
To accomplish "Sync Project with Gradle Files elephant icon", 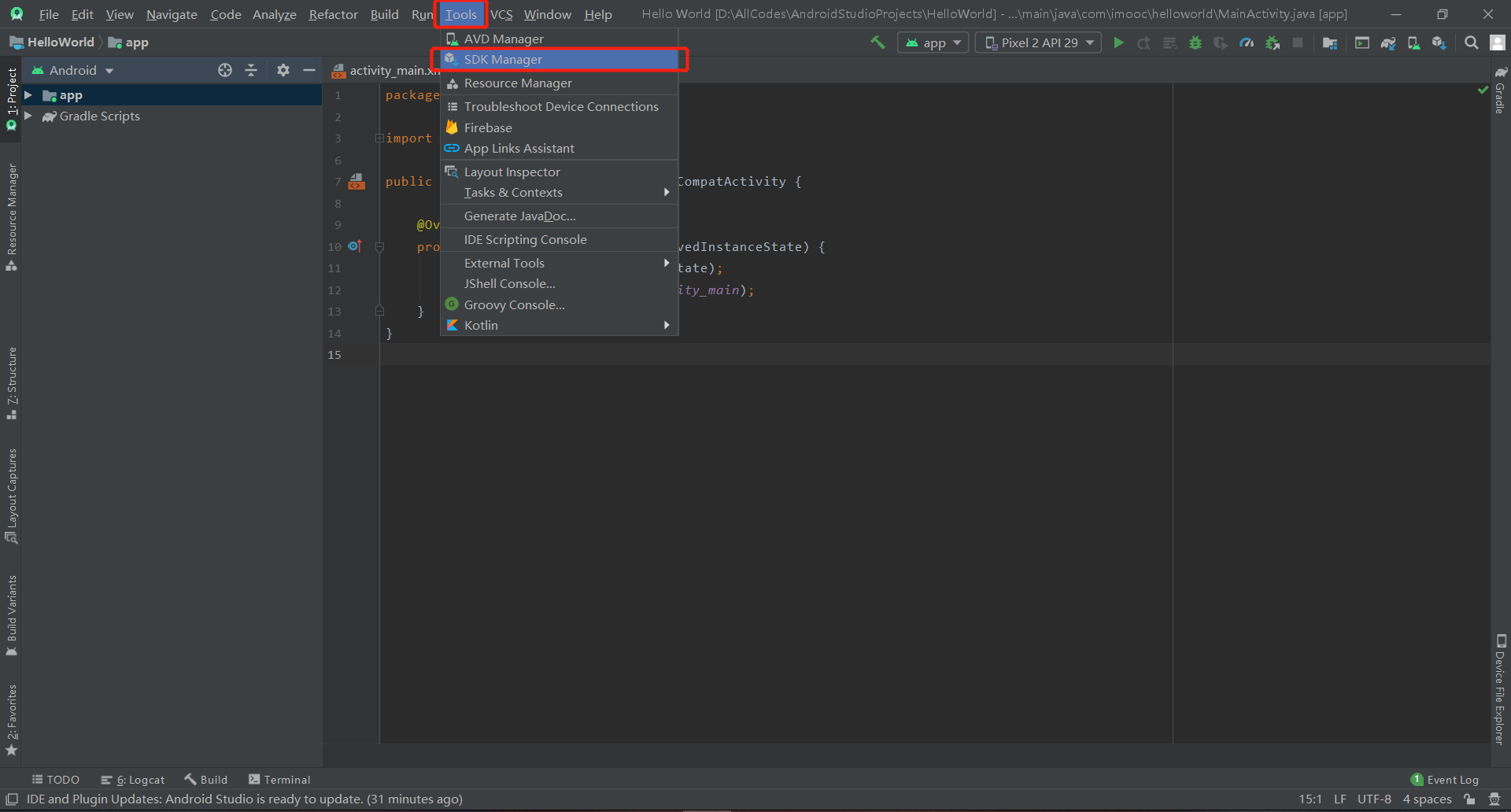I will point(1388,42).
